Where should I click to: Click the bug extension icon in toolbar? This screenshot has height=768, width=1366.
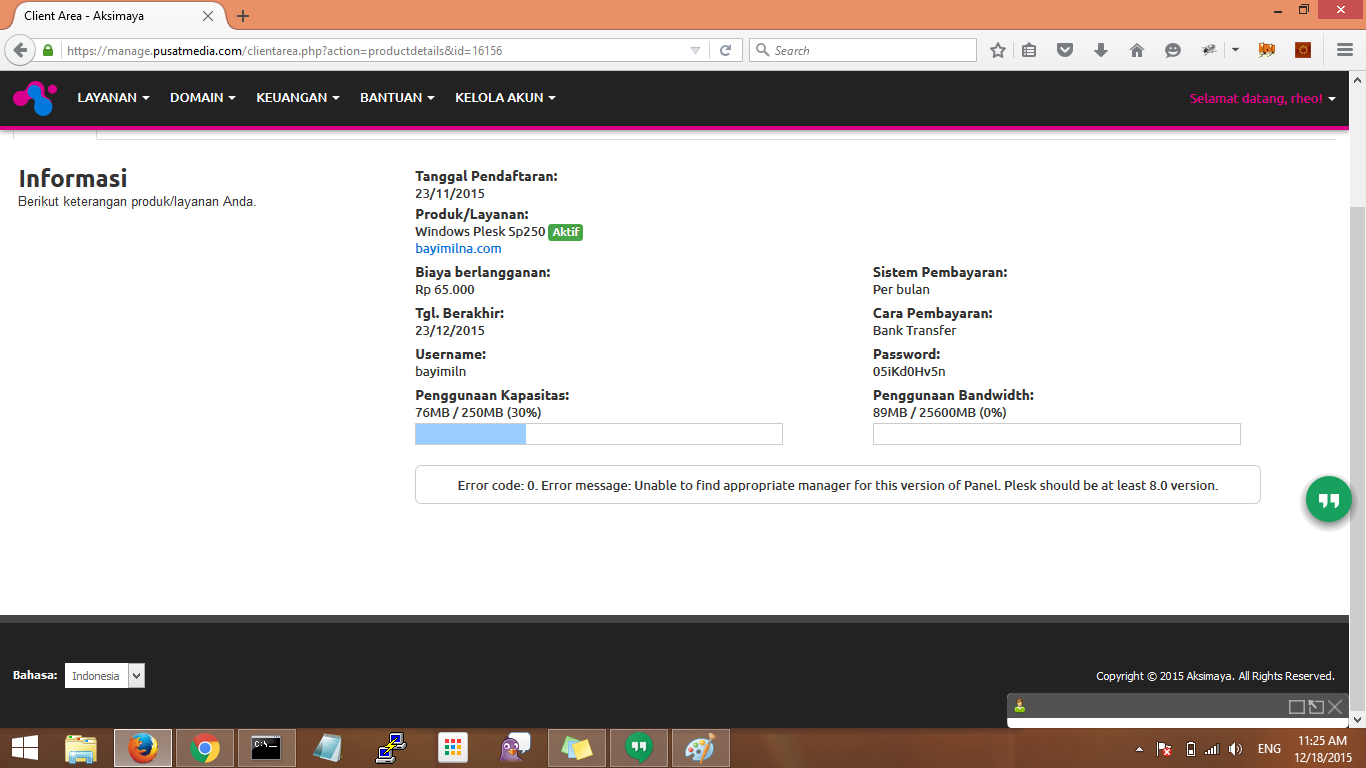[1209, 50]
